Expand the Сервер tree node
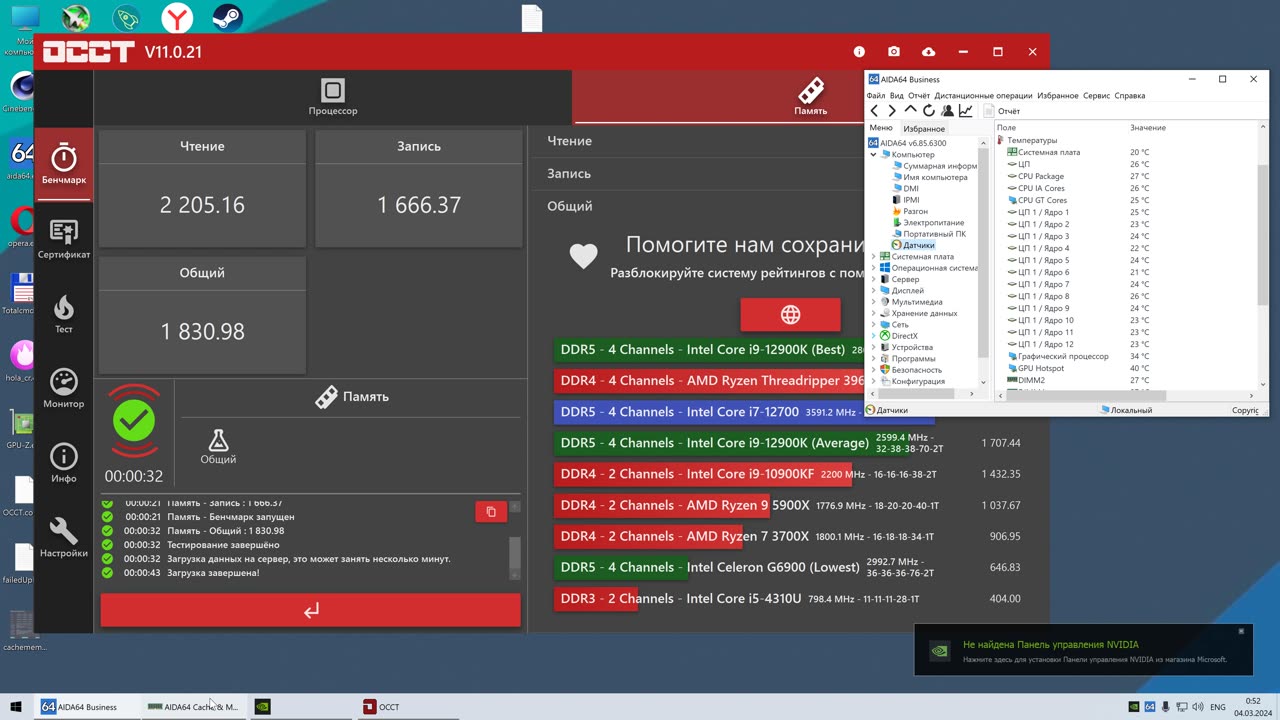This screenshot has height=720, width=1280. (x=873, y=279)
